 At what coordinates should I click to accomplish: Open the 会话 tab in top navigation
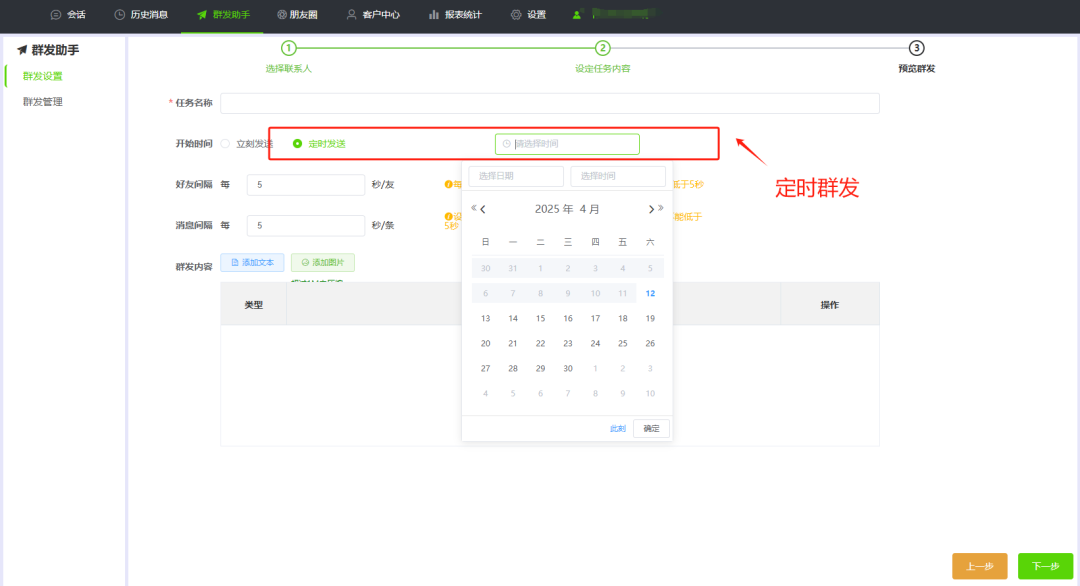68,14
